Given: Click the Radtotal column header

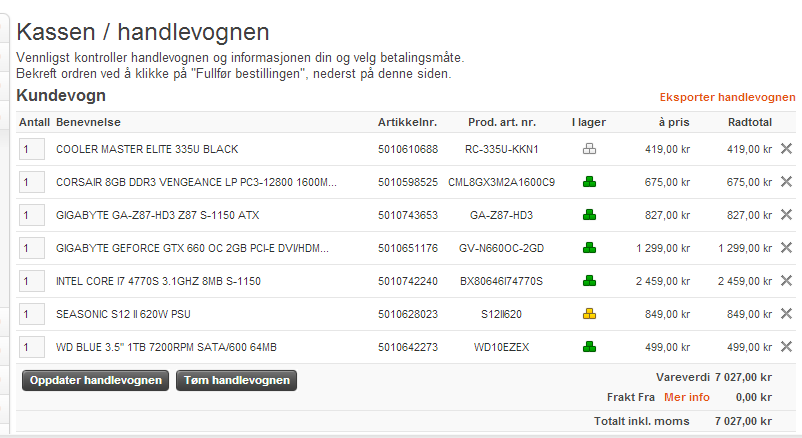Looking at the screenshot, I should coord(750,122).
